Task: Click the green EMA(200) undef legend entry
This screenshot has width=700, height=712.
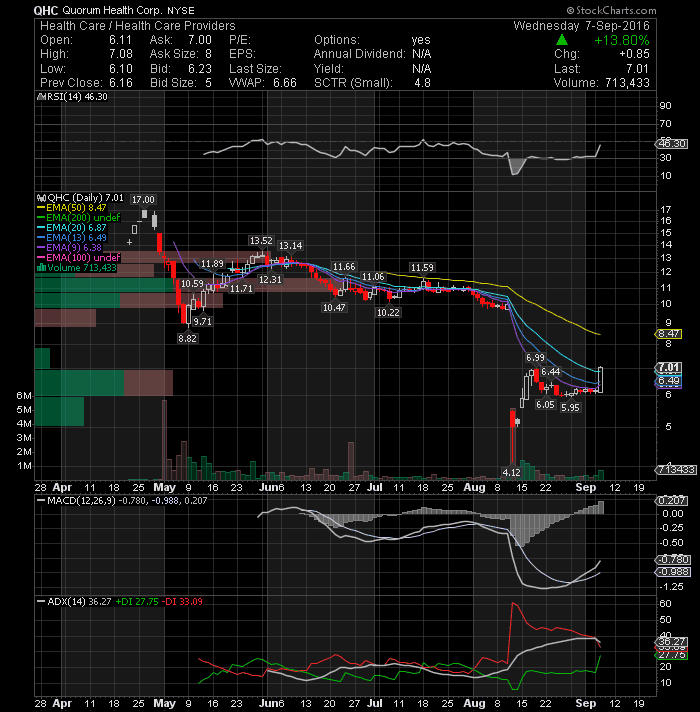Action: [x=79, y=218]
